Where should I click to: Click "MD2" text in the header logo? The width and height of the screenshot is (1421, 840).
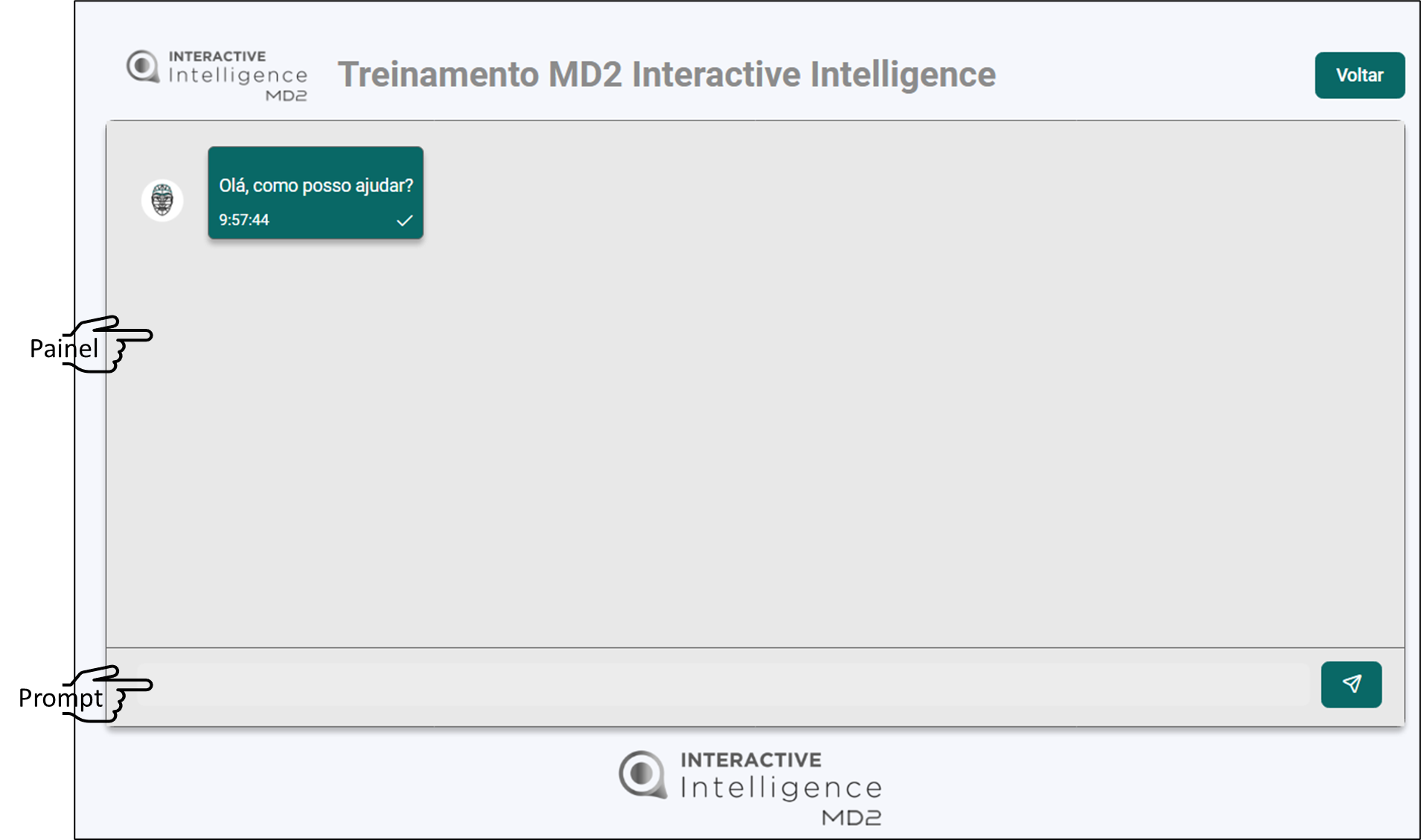tap(287, 95)
